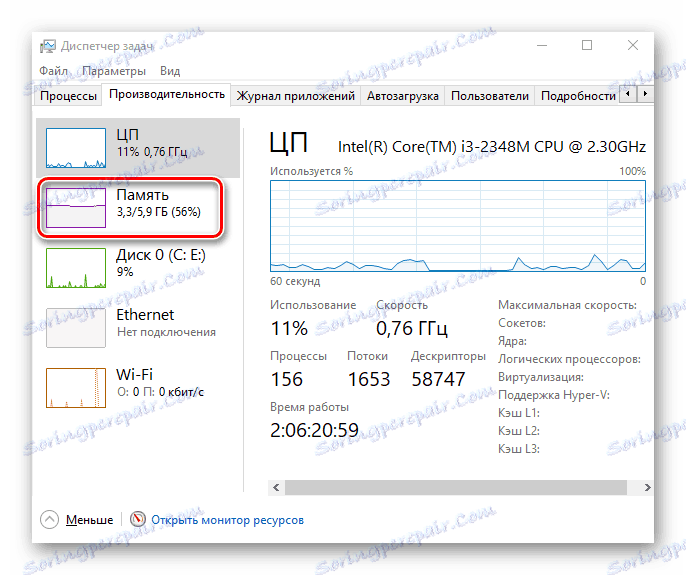This screenshot has width=686, height=575.
Task: Select the Диск 0 graph thumbnail
Action: 76,268
